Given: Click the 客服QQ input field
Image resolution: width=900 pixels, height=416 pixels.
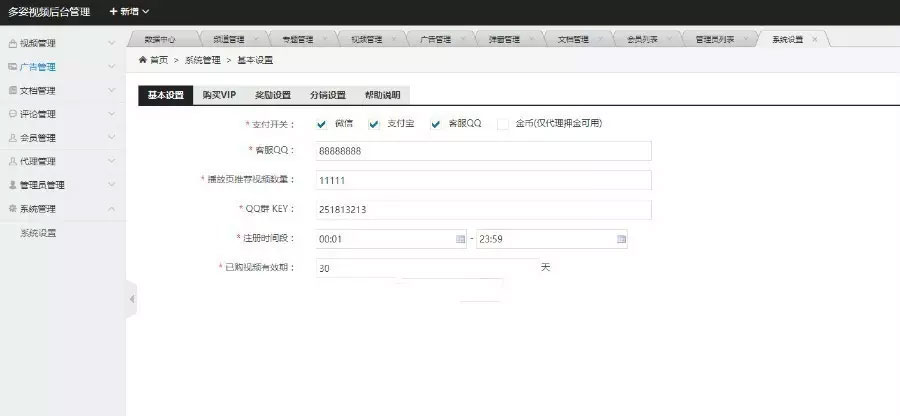Looking at the screenshot, I should tap(483, 150).
